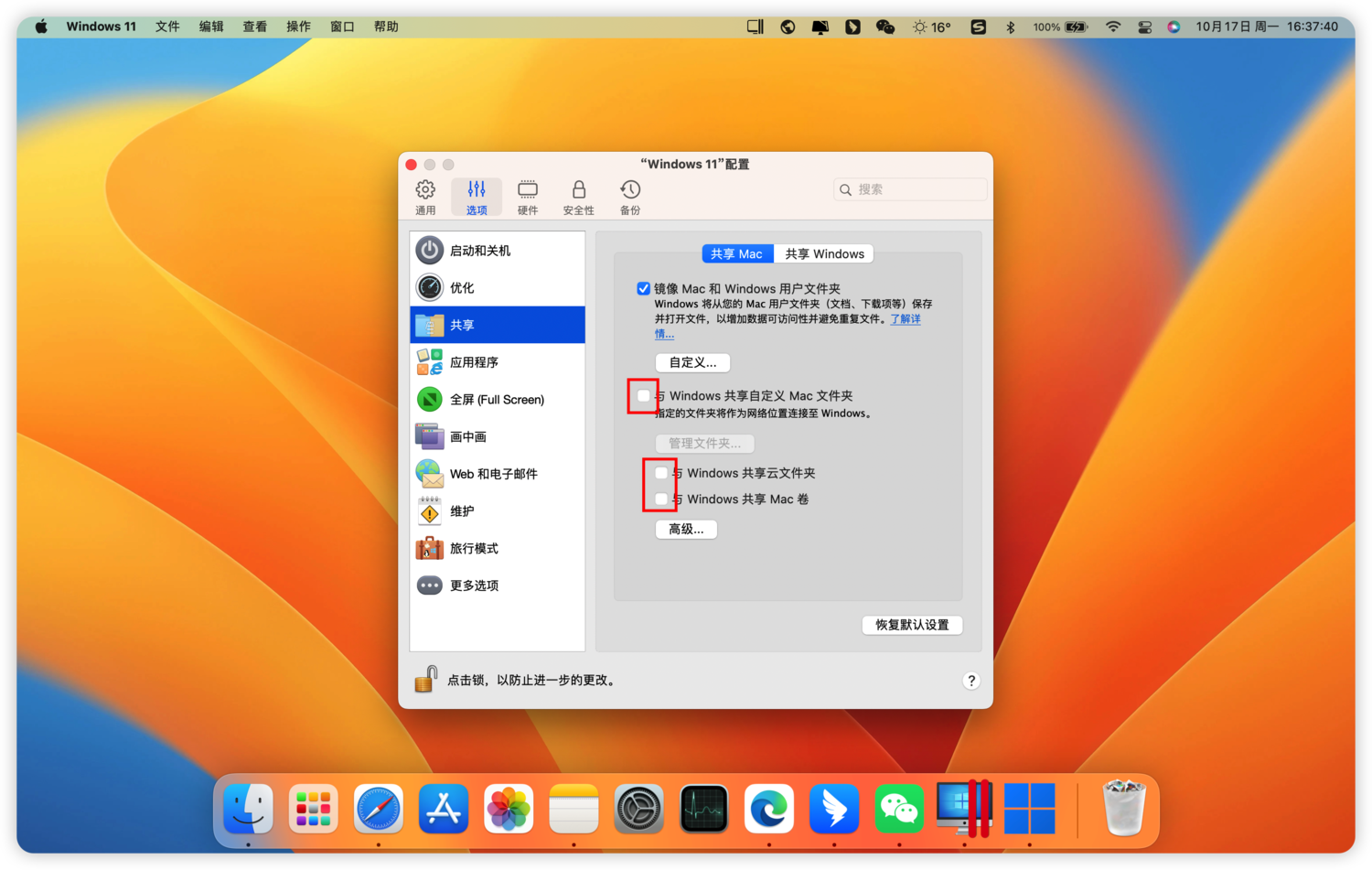Open 全屏 (Full Screen) settings
The image size is (1372, 870).
click(x=498, y=400)
